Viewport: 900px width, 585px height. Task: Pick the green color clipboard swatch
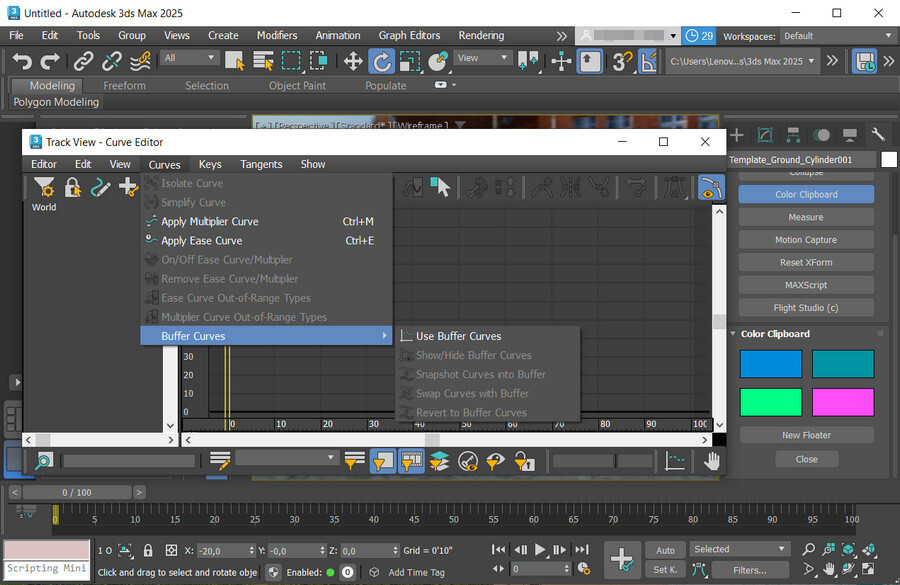pos(770,402)
